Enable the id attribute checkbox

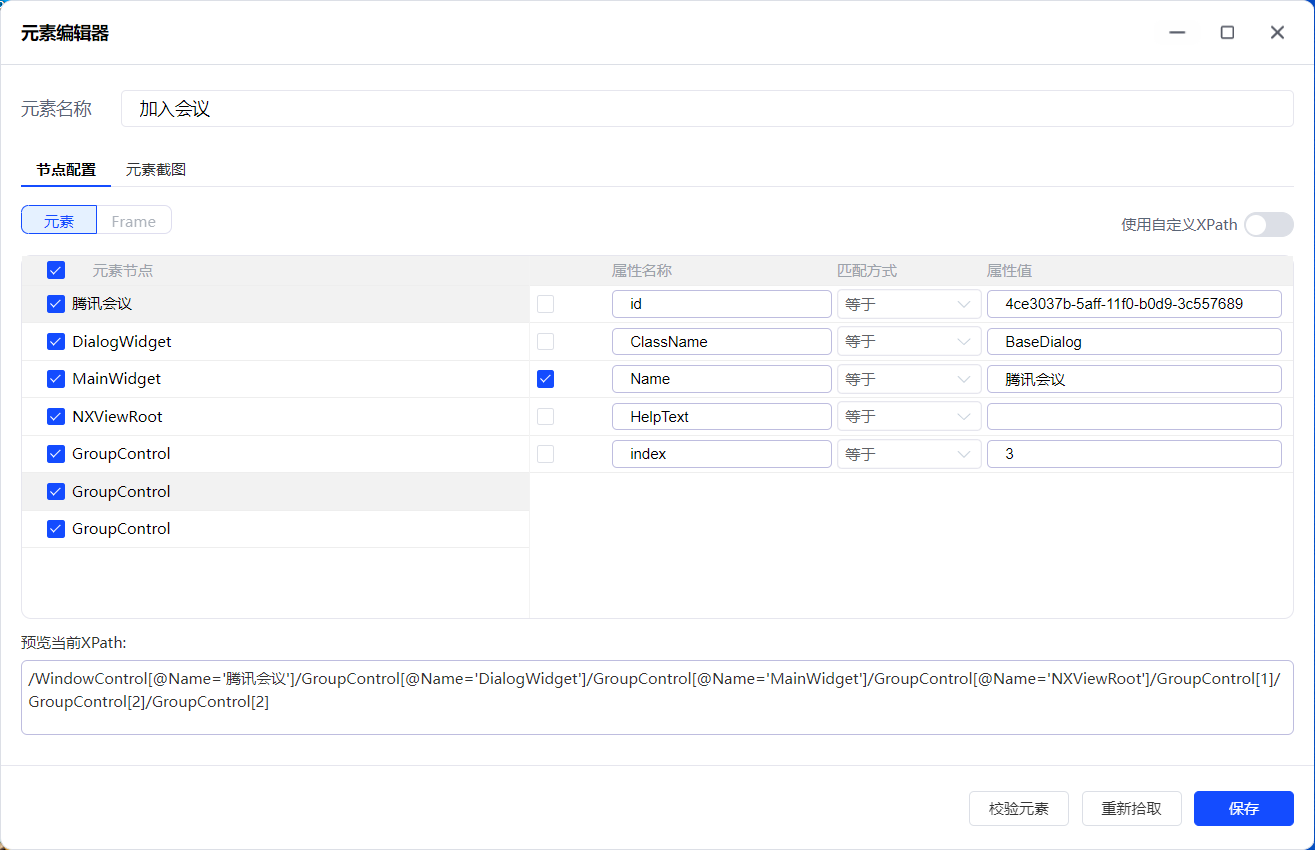[x=545, y=304]
